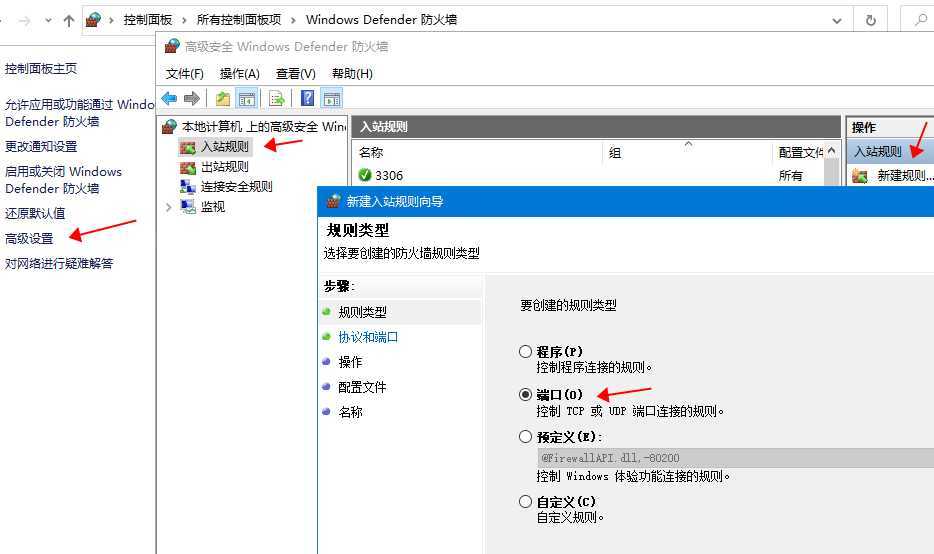Image resolution: width=934 pixels, height=554 pixels.
Task: Click the Explorer up-directory arrow
Action: pos(69,21)
